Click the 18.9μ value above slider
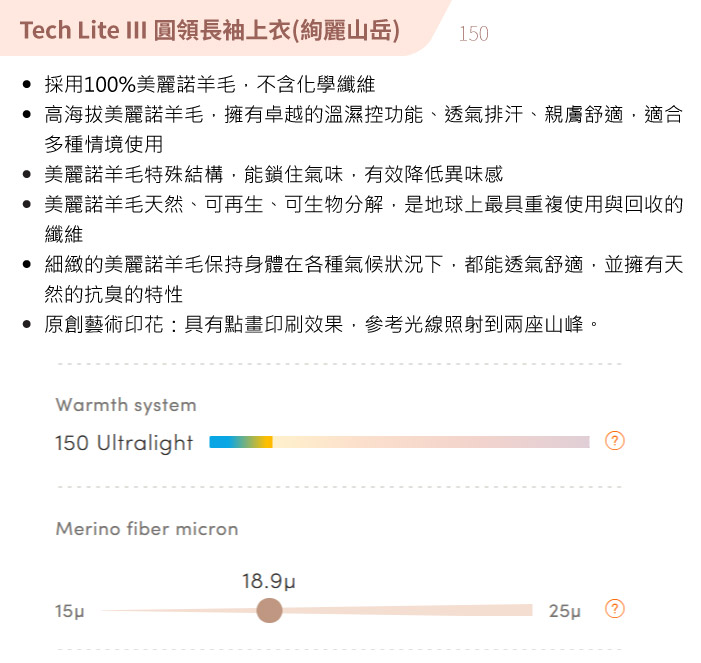This screenshot has height=663, width=701. click(269, 581)
